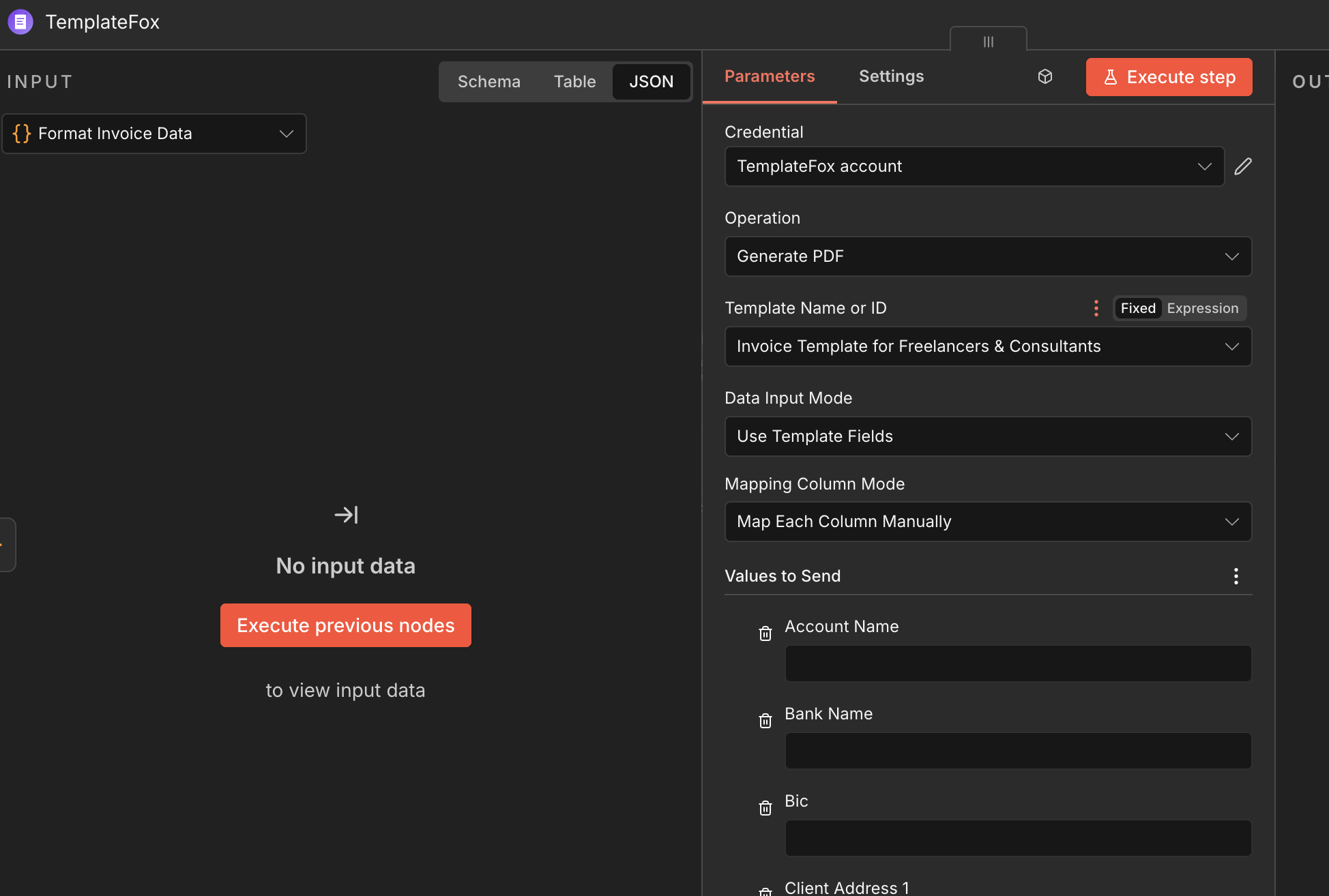
Task: Click the Client Address 1 label
Action: (x=847, y=887)
